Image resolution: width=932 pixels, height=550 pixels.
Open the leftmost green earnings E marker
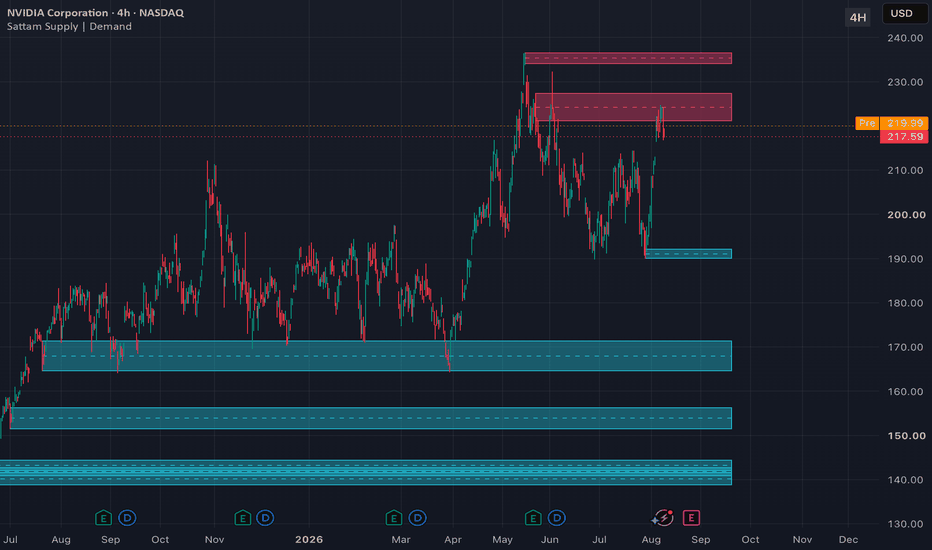(x=103, y=518)
